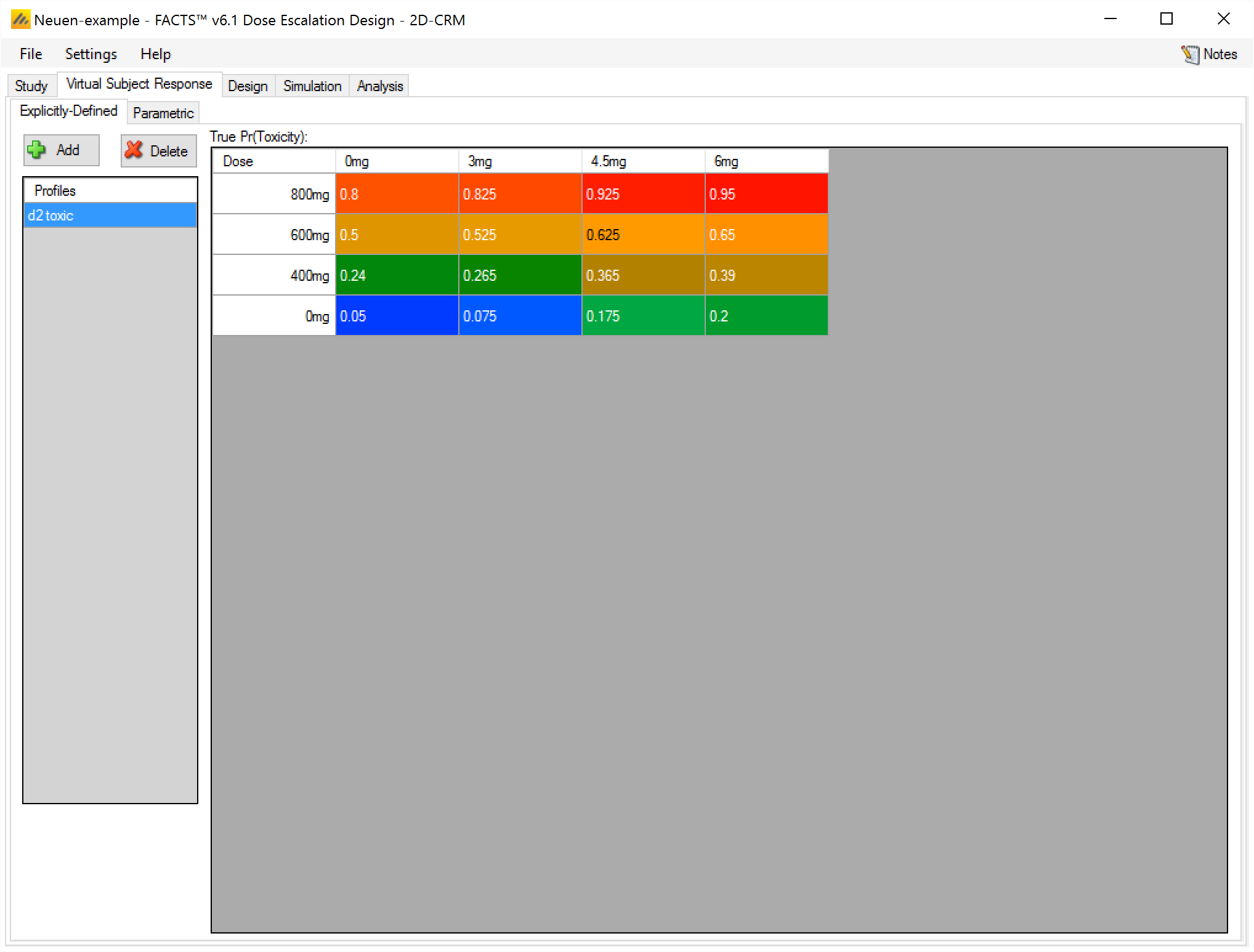Open the File menu

coord(31,54)
